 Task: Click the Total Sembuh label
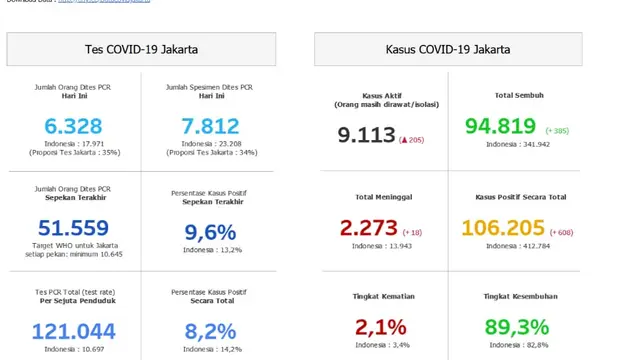click(x=519, y=95)
